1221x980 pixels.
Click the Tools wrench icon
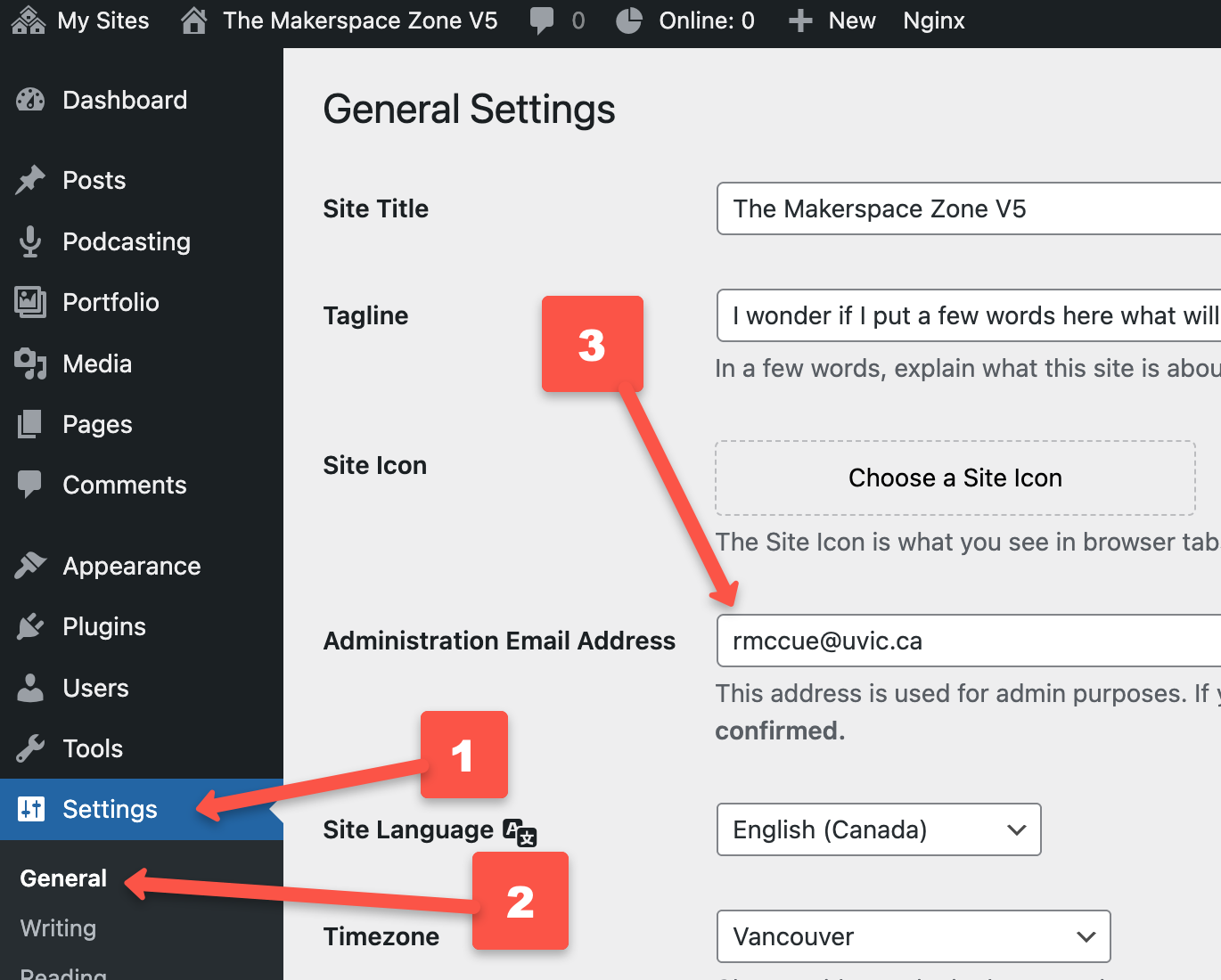(30, 748)
